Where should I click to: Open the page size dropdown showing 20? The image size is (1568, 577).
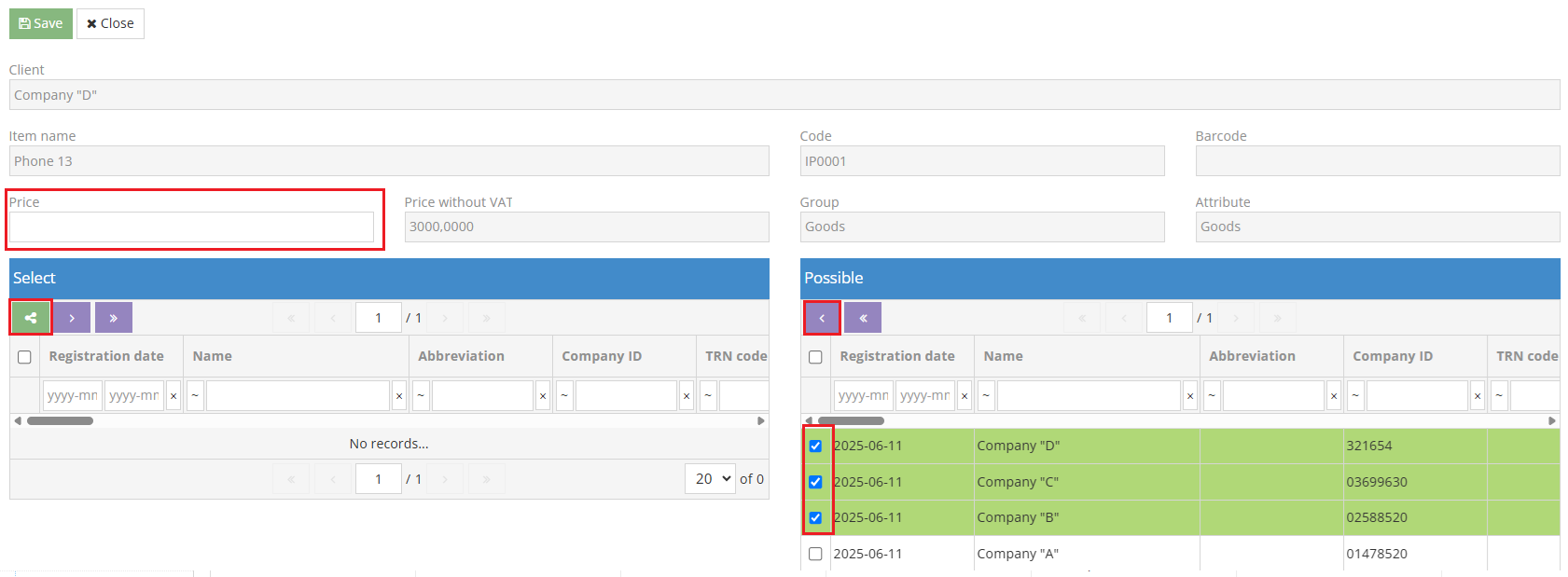point(710,479)
